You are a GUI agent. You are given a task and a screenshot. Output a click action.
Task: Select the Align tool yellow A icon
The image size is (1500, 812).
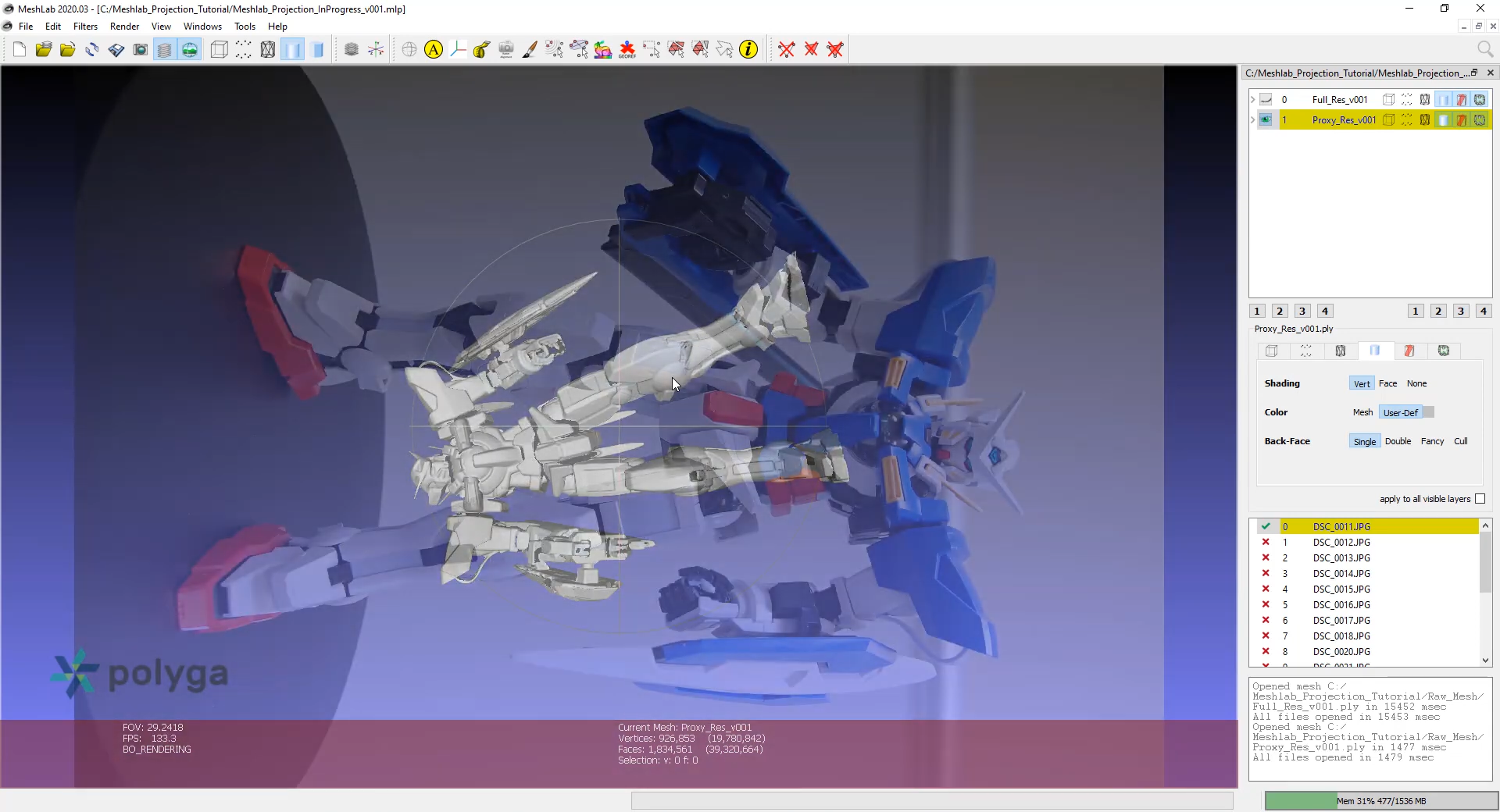[434, 50]
